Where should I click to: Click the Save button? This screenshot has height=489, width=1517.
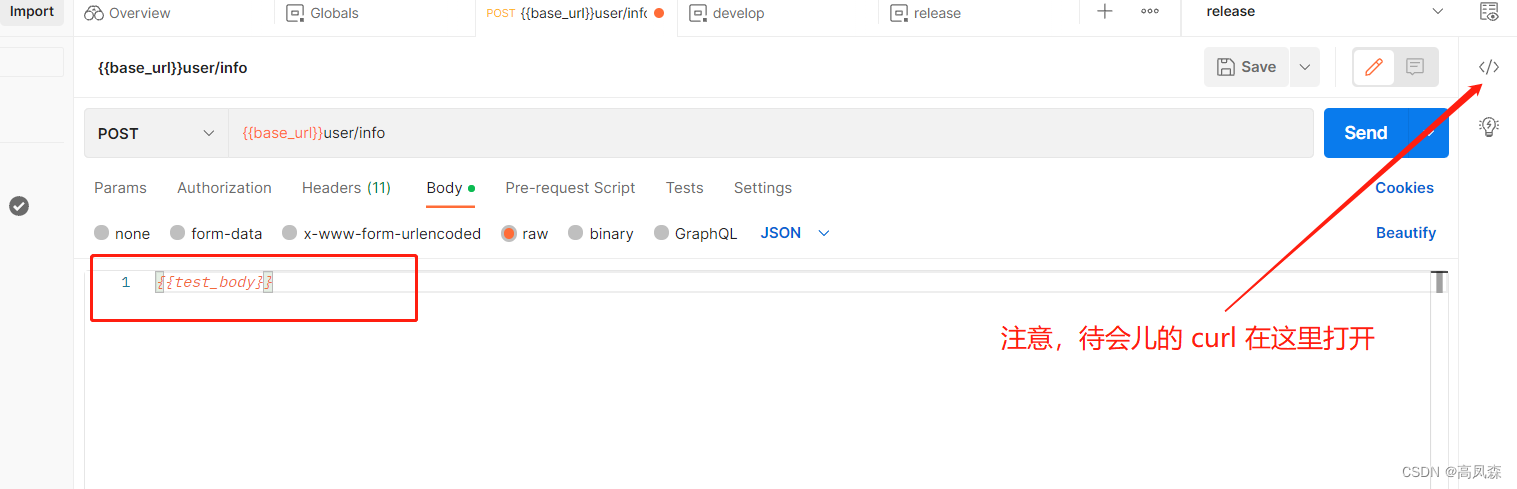(x=1246, y=67)
